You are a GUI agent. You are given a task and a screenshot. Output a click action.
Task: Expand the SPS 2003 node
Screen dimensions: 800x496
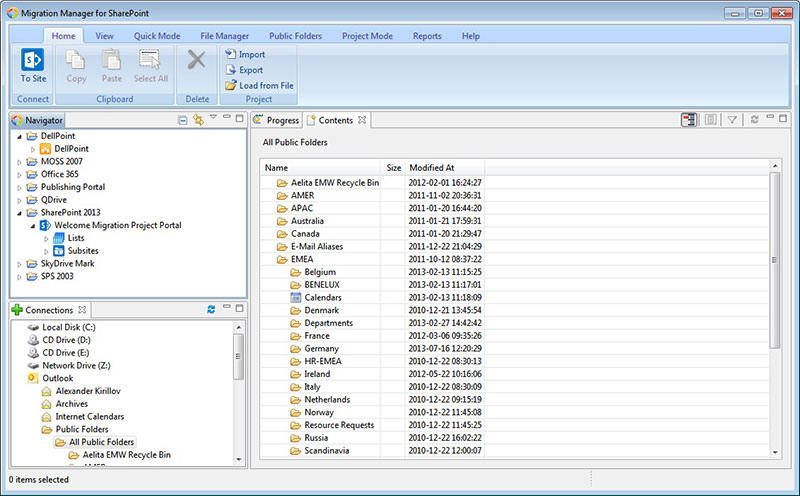tap(19, 277)
